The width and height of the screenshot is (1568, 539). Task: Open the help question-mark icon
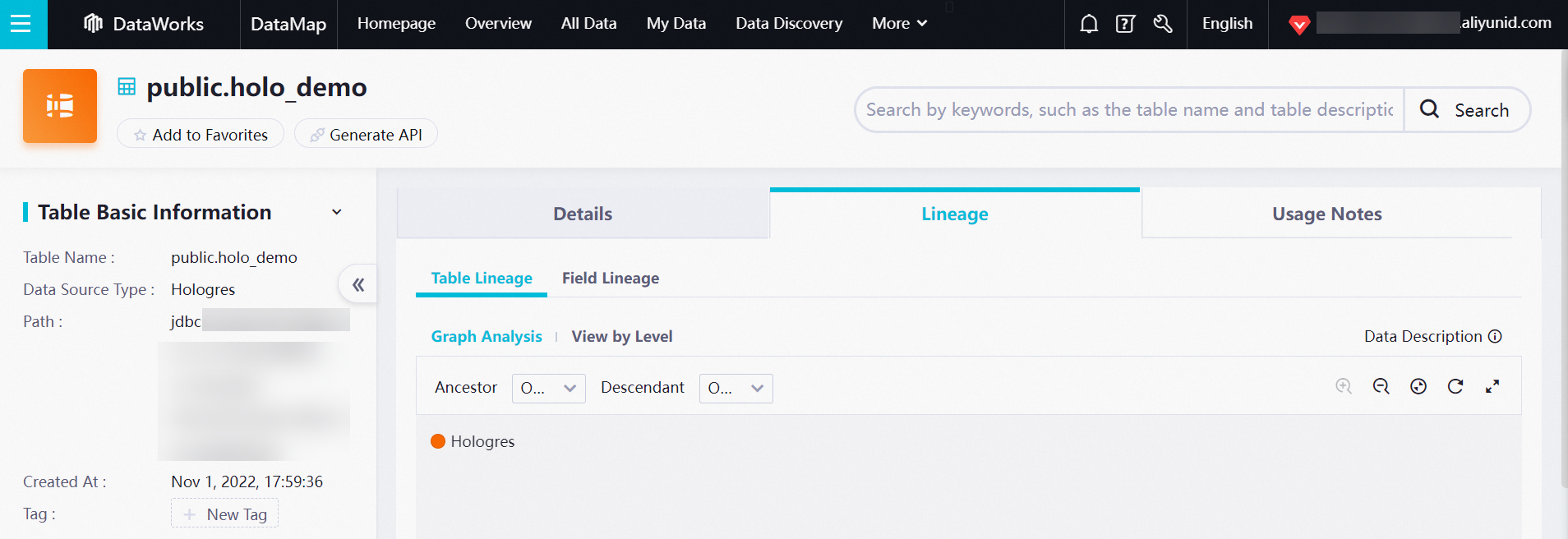pos(1126,24)
